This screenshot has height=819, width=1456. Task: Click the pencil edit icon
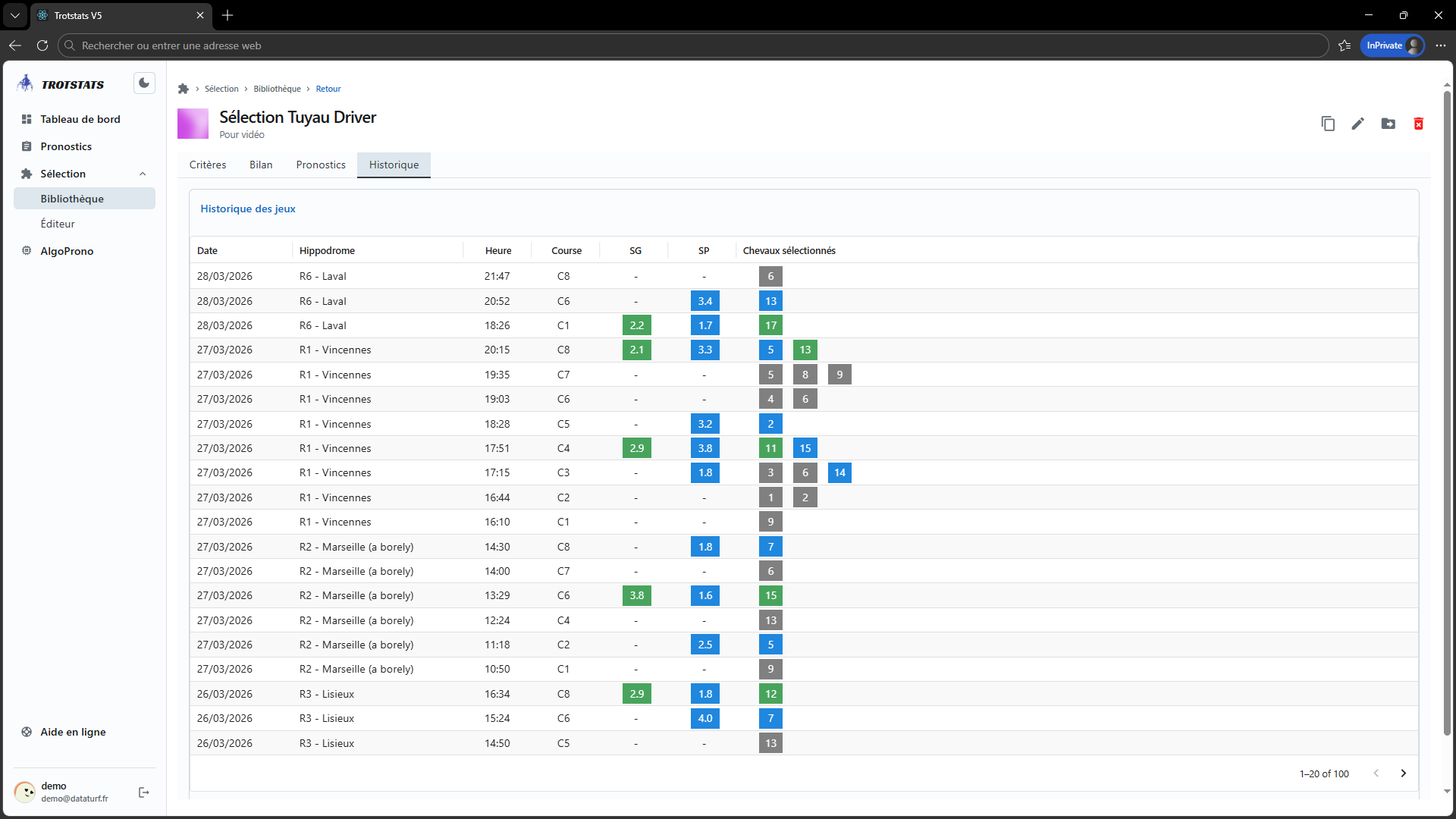click(x=1358, y=124)
